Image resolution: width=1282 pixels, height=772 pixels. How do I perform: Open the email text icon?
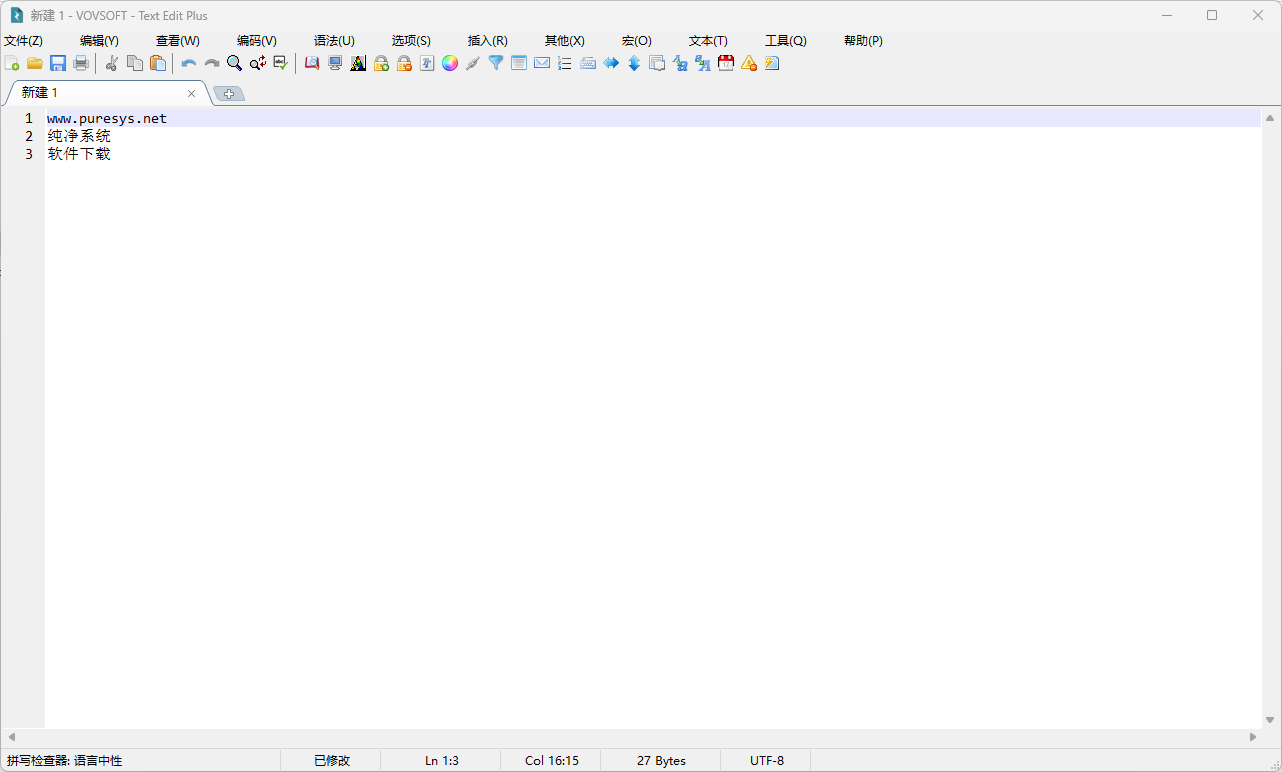click(541, 63)
